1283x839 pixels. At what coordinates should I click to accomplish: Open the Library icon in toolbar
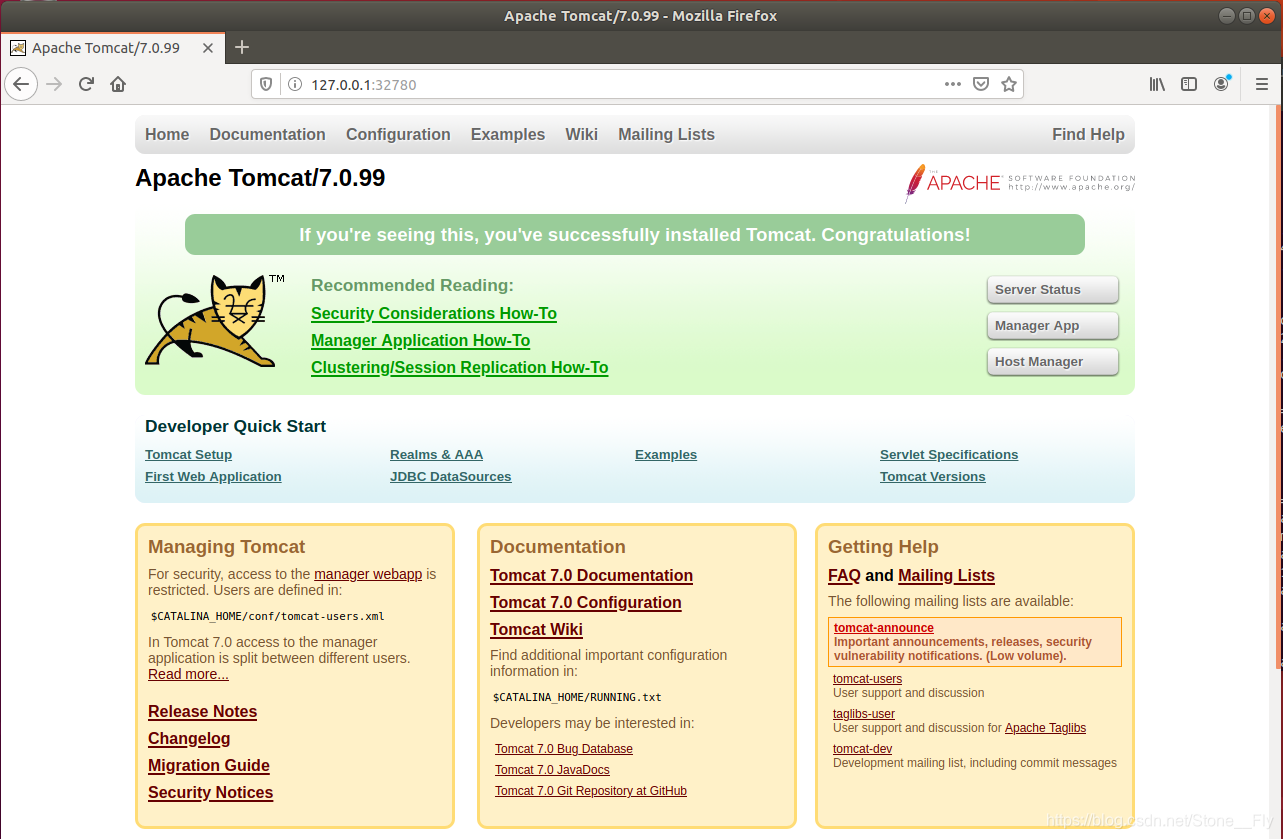click(x=1157, y=84)
